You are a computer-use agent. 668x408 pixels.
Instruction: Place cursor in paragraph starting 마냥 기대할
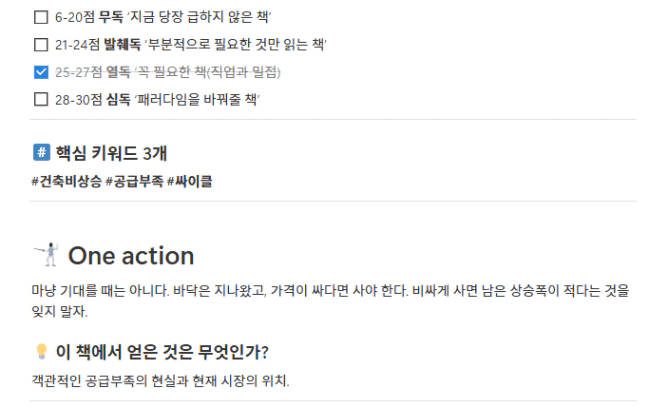pos(300,294)
